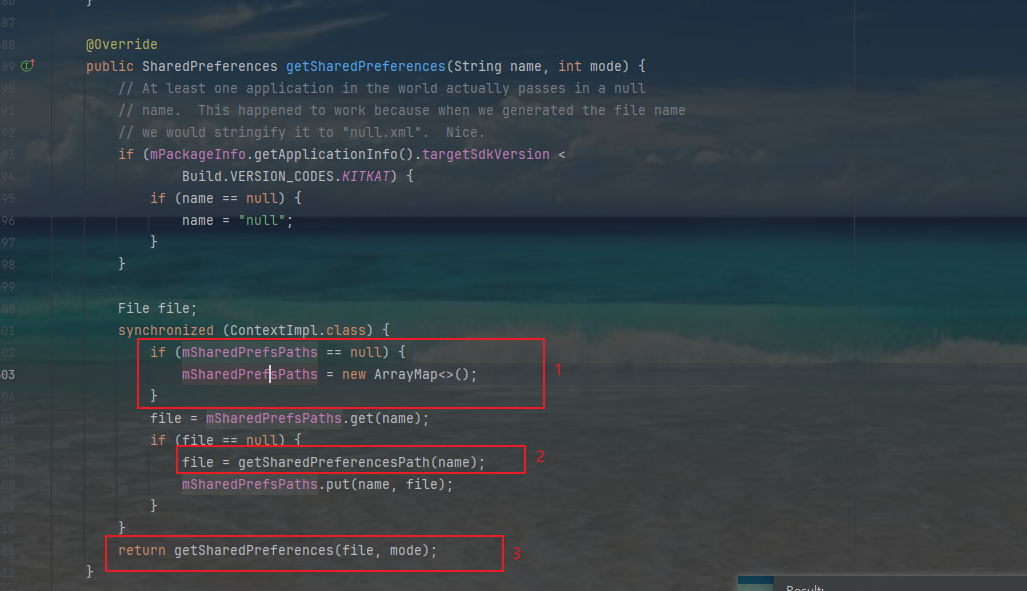Click the 'name == null' condition

[229, 198]
